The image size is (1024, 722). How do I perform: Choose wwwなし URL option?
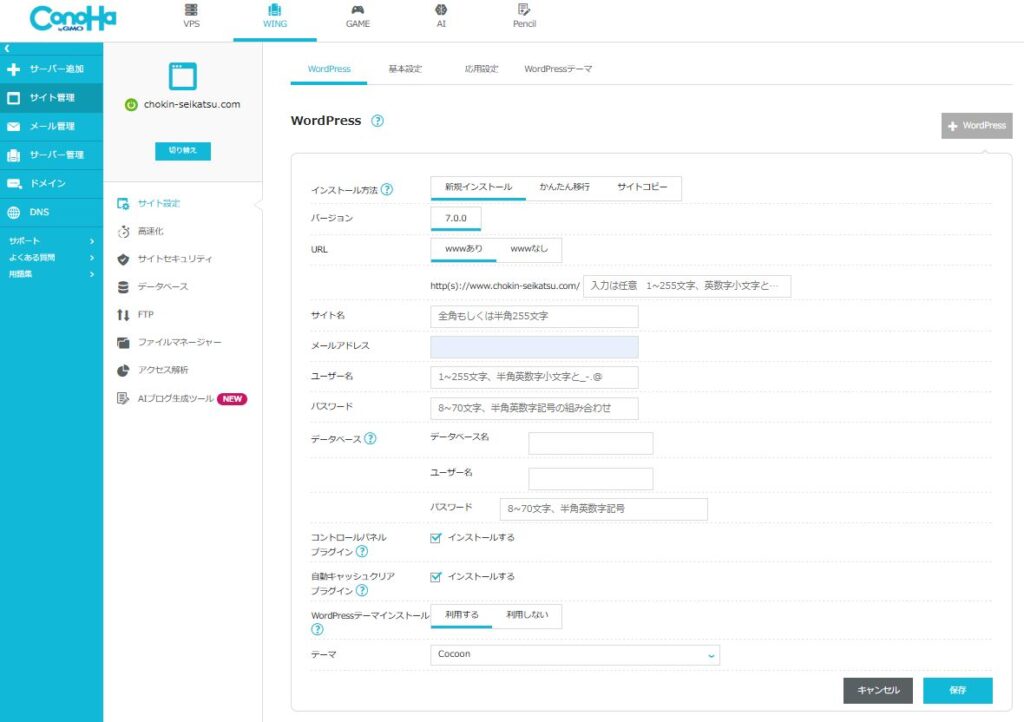click(529, 249)
